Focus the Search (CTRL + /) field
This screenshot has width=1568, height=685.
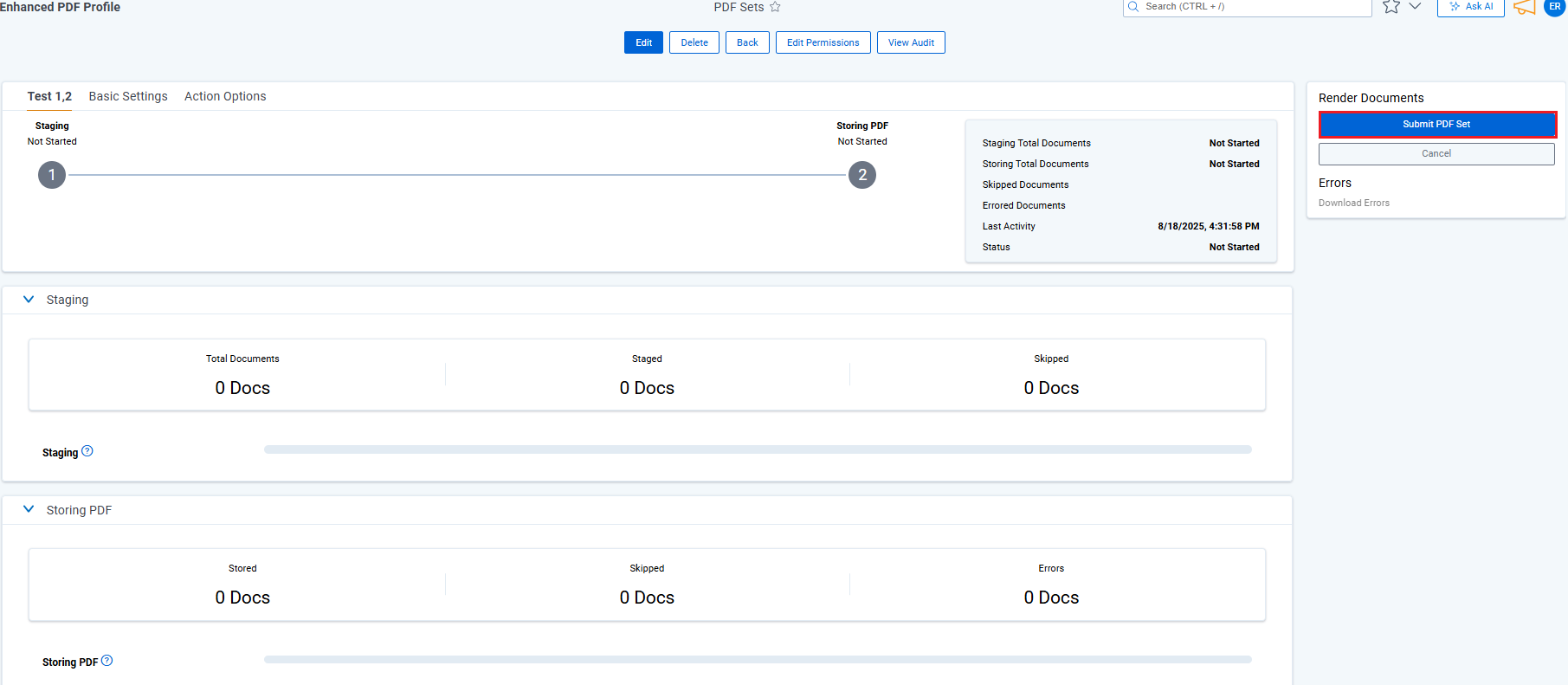[x=1248, y=7]
